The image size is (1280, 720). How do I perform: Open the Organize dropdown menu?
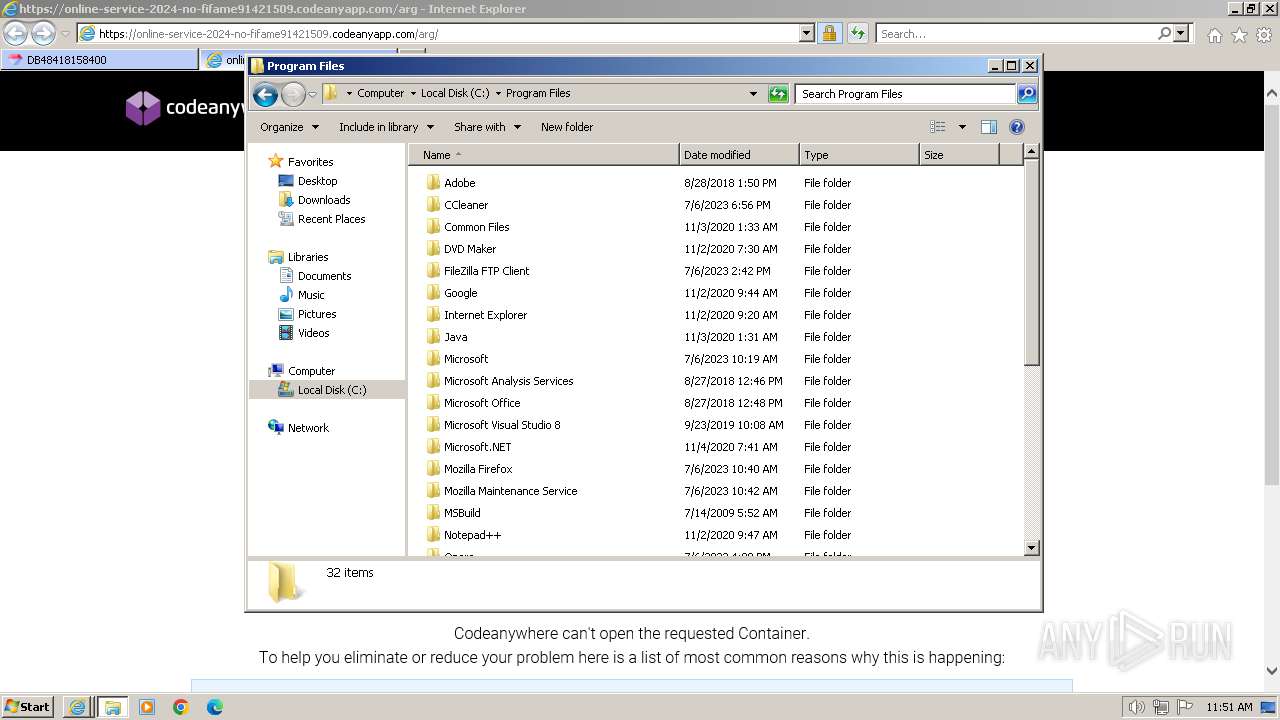pos(289,127)
